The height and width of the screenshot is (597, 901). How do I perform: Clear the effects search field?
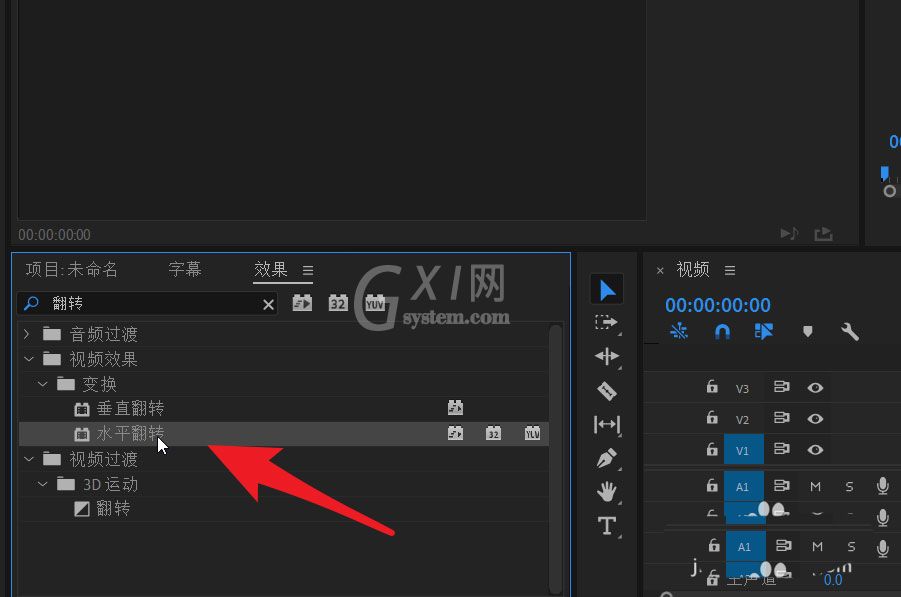pyautogui.click(x=268, y=305)
